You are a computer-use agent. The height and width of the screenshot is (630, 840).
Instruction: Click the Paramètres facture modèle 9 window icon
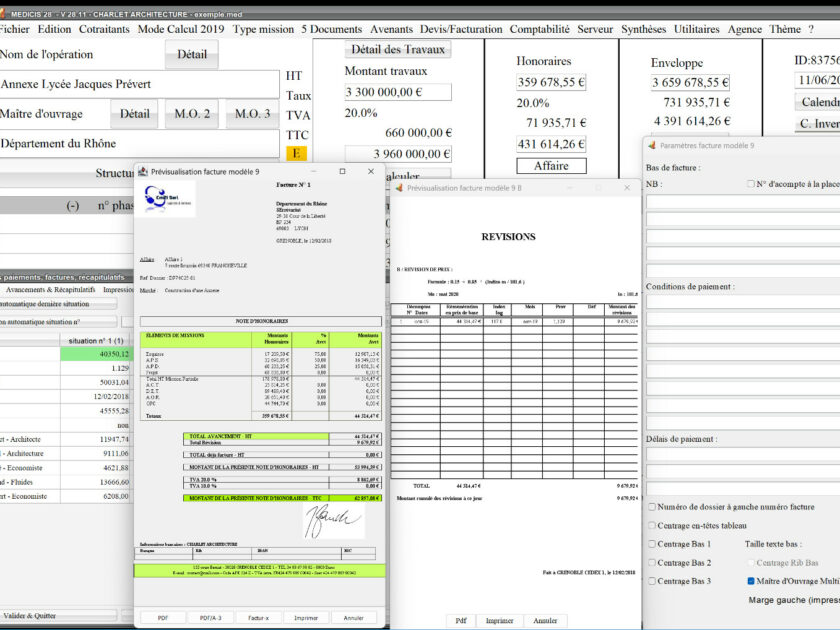click(652, 145)
